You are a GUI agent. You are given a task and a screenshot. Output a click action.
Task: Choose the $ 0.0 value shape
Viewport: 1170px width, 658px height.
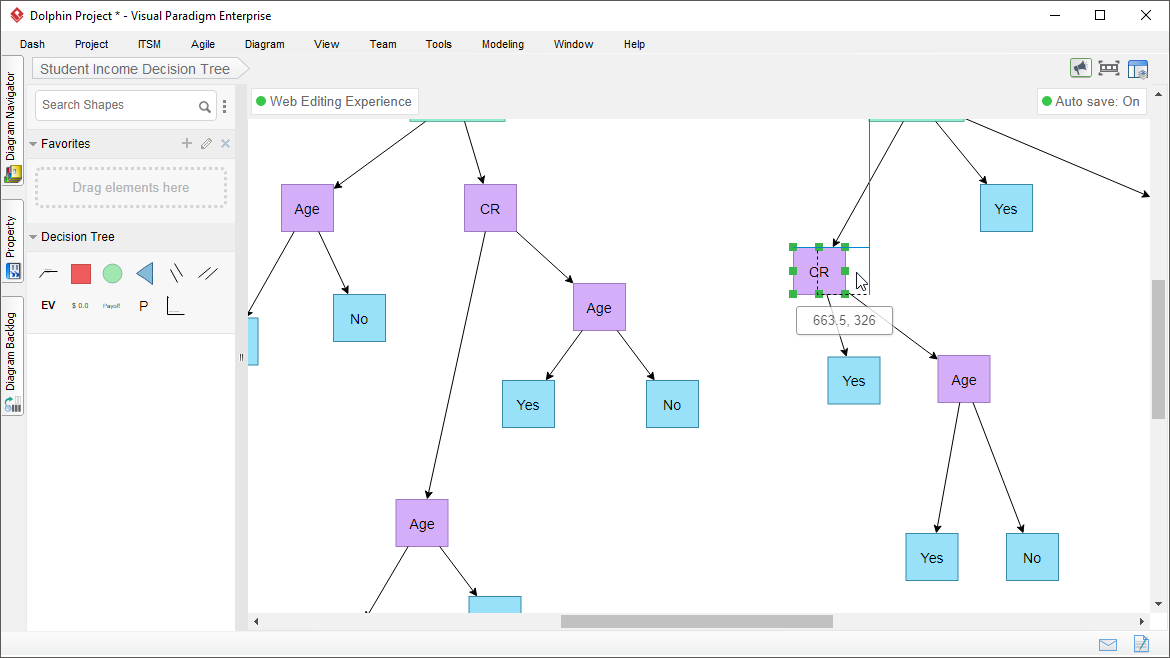80,306
